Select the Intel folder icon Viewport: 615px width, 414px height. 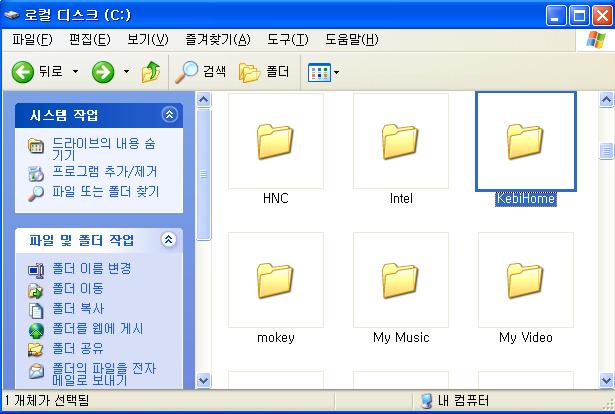click(x=400, y=142)
